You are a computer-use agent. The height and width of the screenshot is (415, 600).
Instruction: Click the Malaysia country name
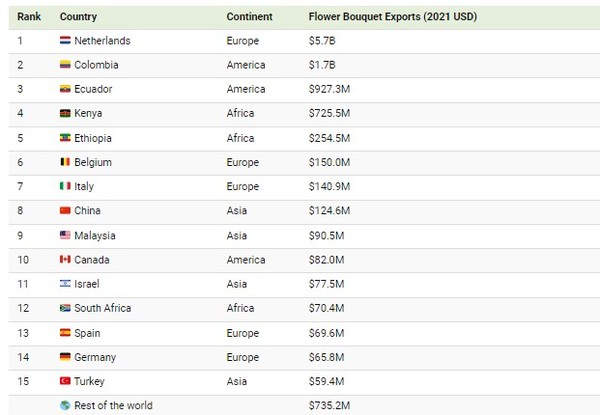pyautogui.click(x=95, y=236)
